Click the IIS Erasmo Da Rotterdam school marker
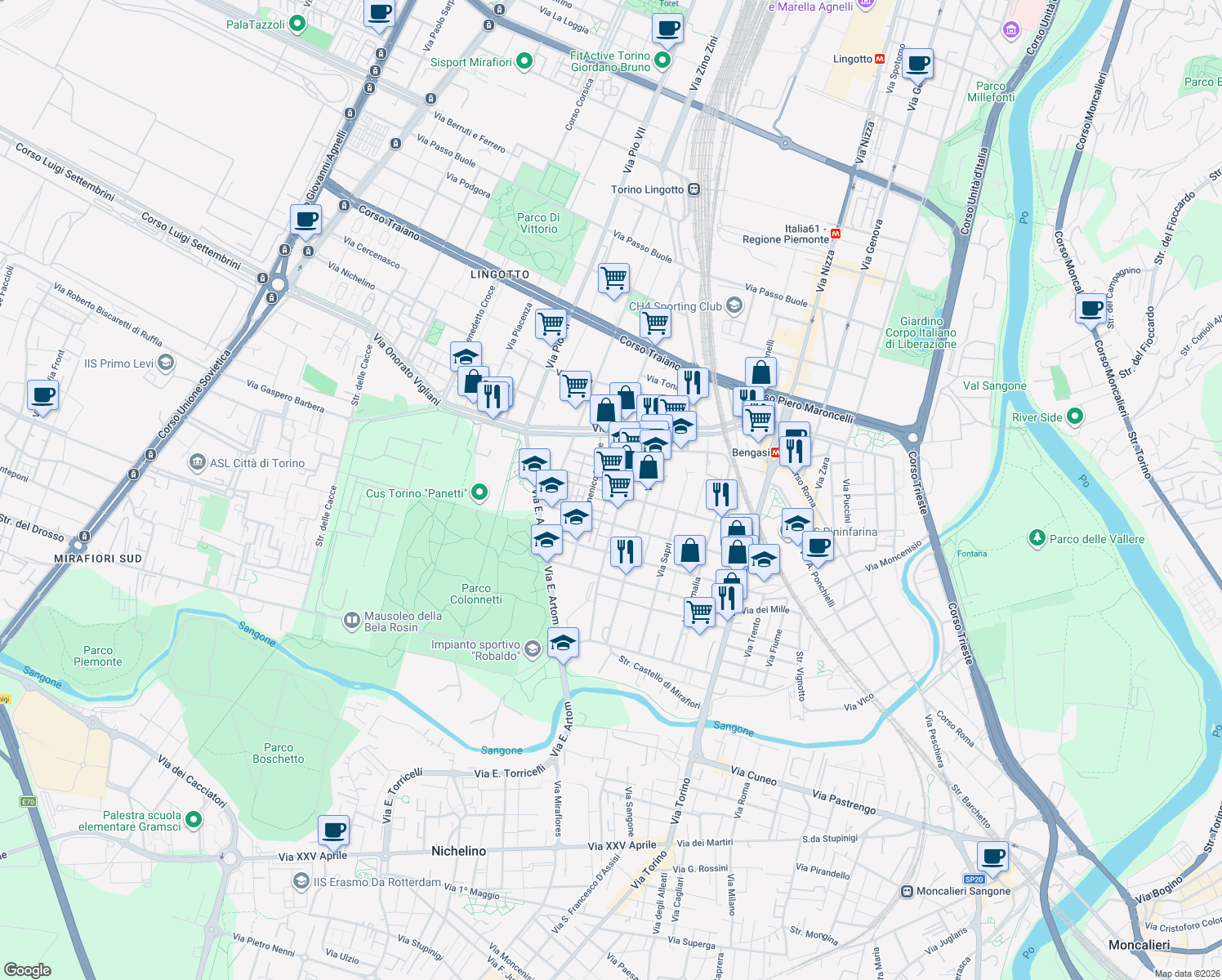 coord(301,882)
